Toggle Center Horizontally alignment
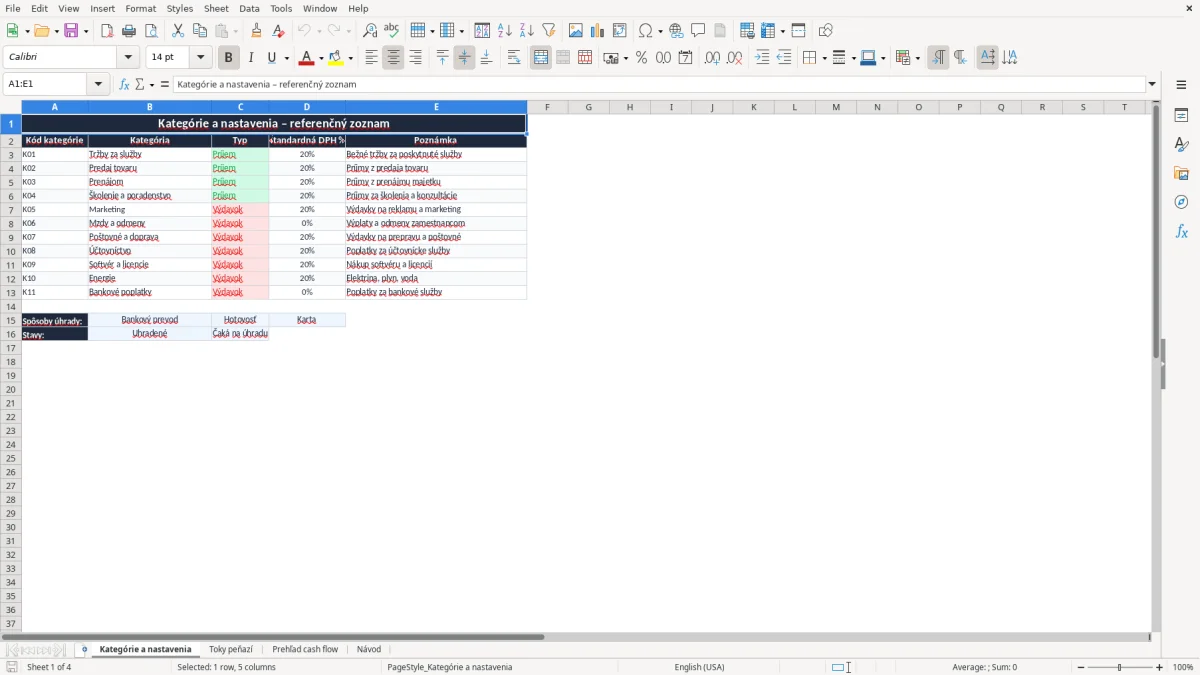 (394, 58)
